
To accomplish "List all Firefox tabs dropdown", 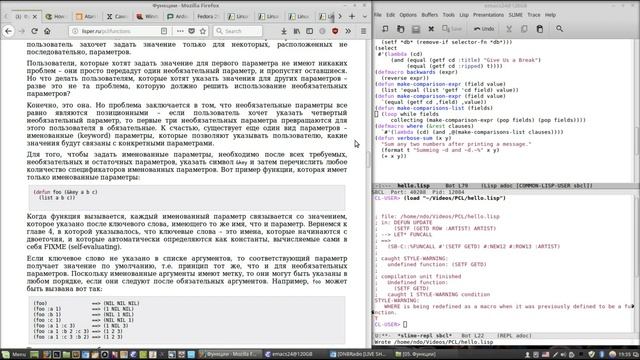I will coord(364,16).
